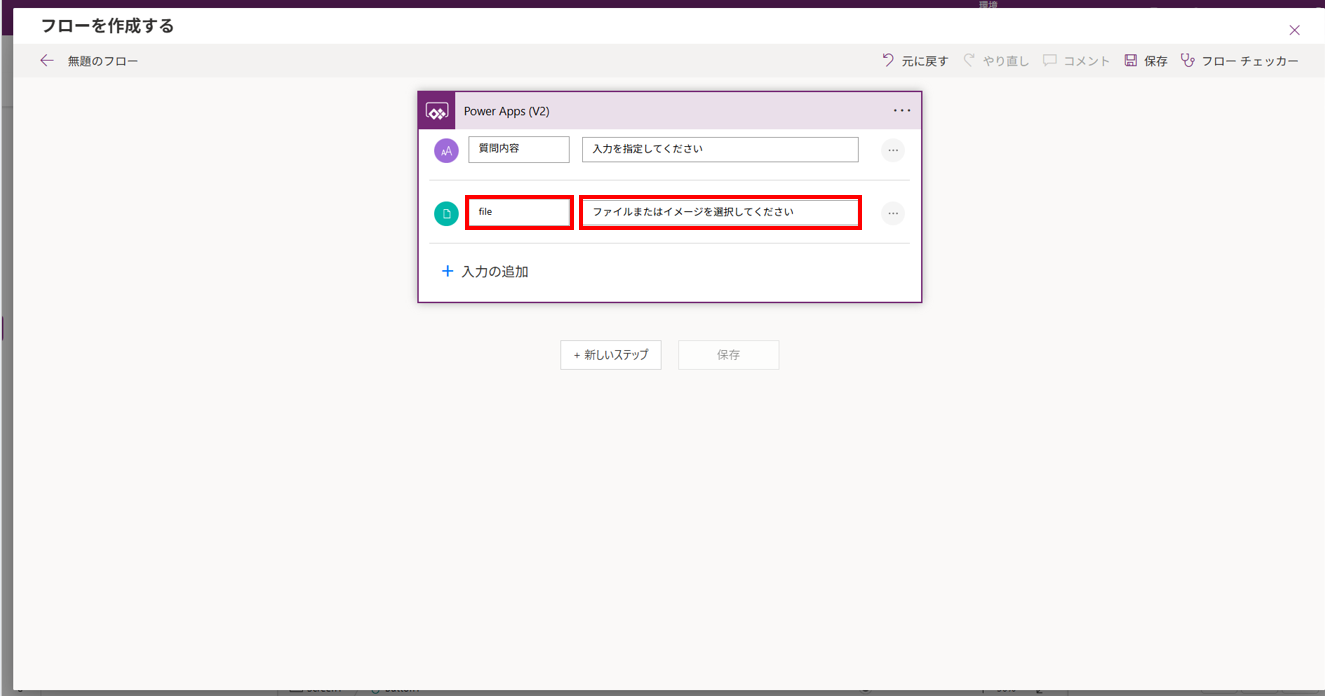Click やり直し redo button
The width and height of the screenshot is (1325, 696).
pyautogui.click(x=996, y=61)
